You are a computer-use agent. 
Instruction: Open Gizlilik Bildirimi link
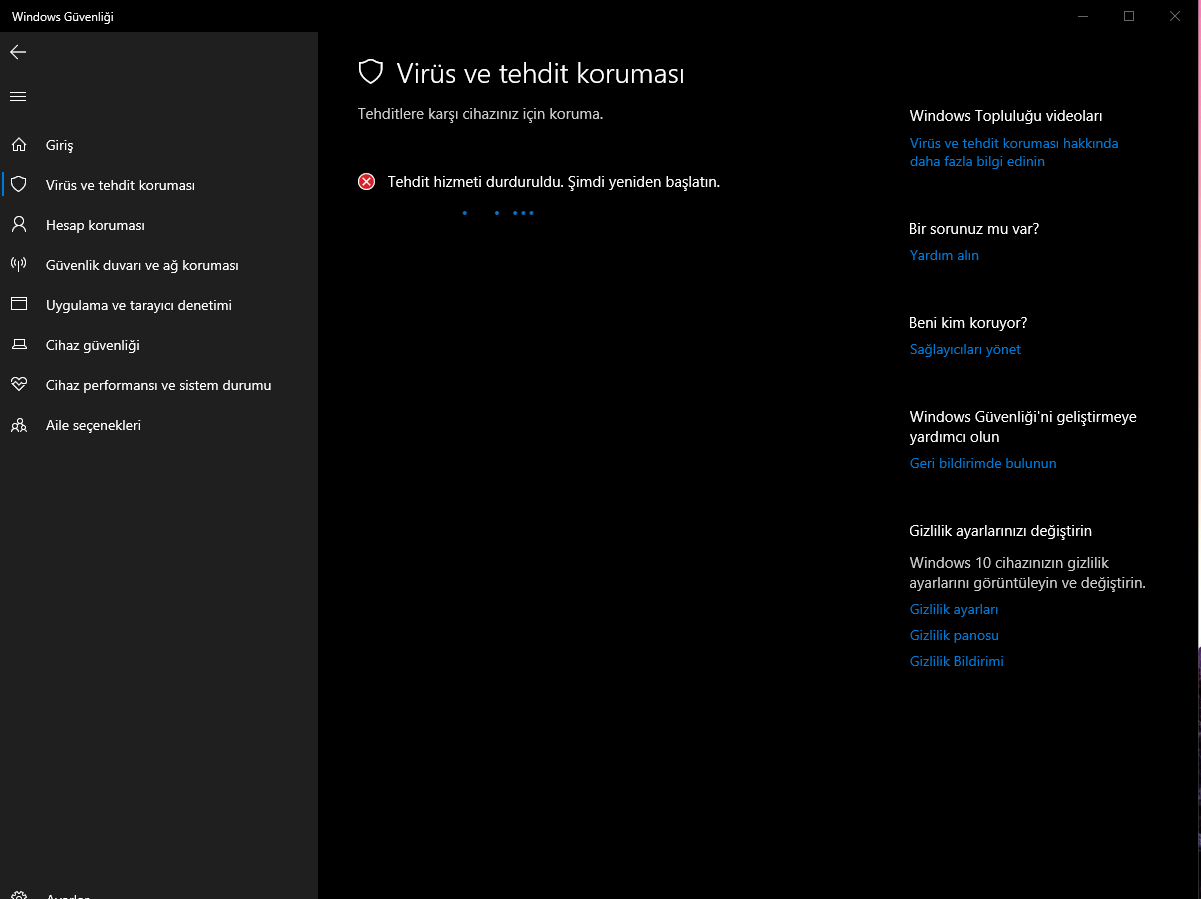(x=957, y=661)
